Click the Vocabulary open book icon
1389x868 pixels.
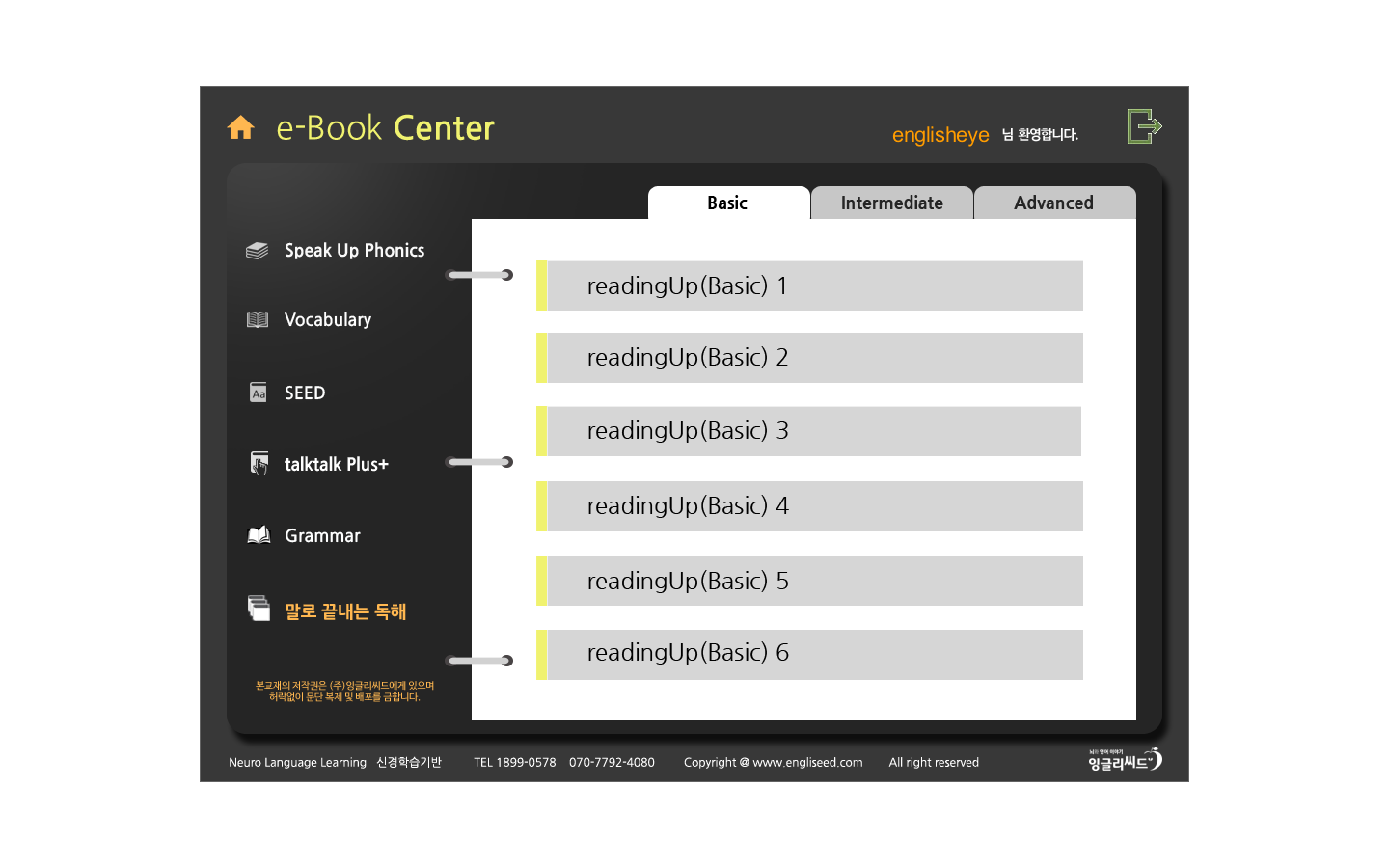click(x=258, y=319)
